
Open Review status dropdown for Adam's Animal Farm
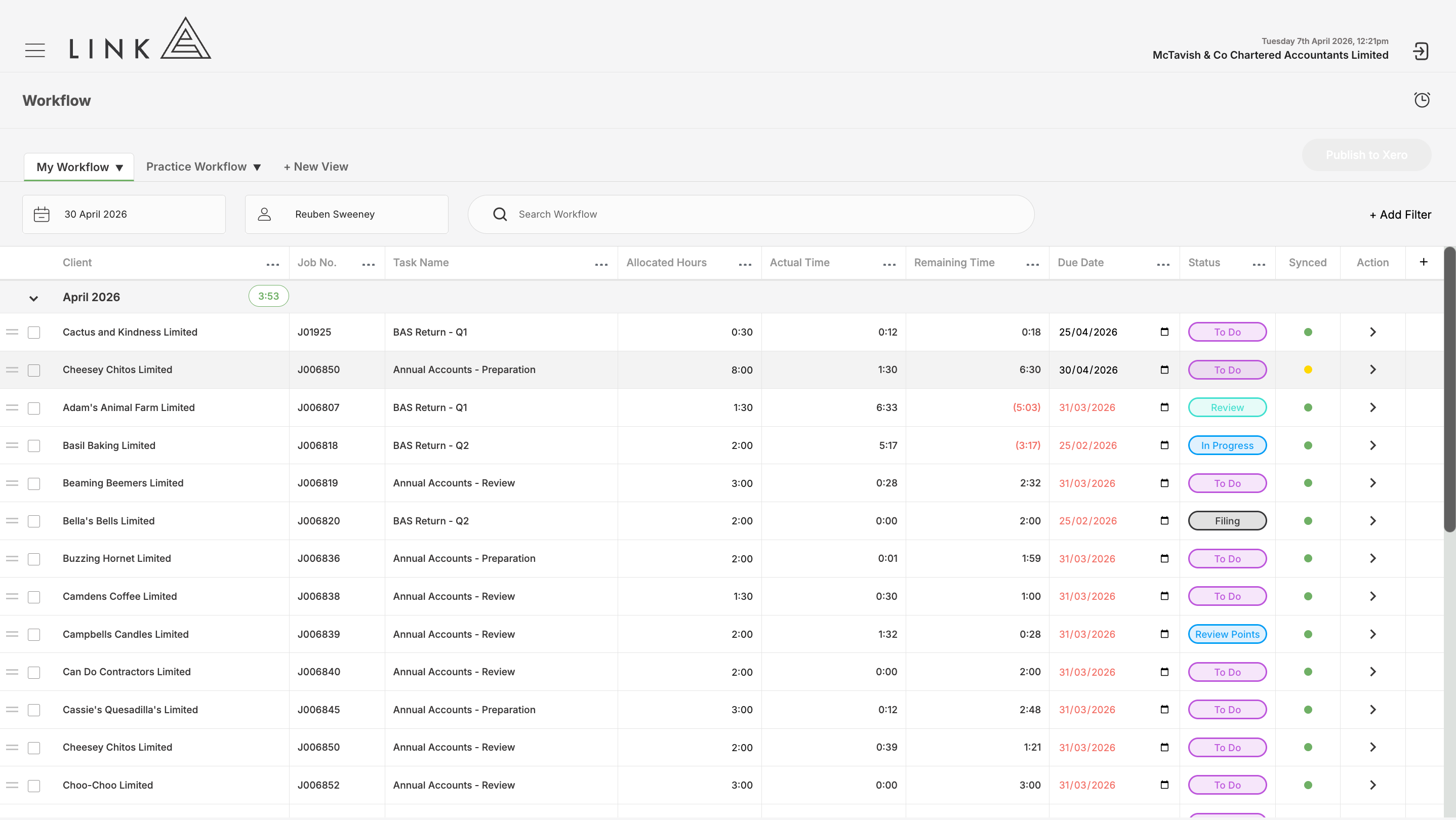pos(1227,407)
